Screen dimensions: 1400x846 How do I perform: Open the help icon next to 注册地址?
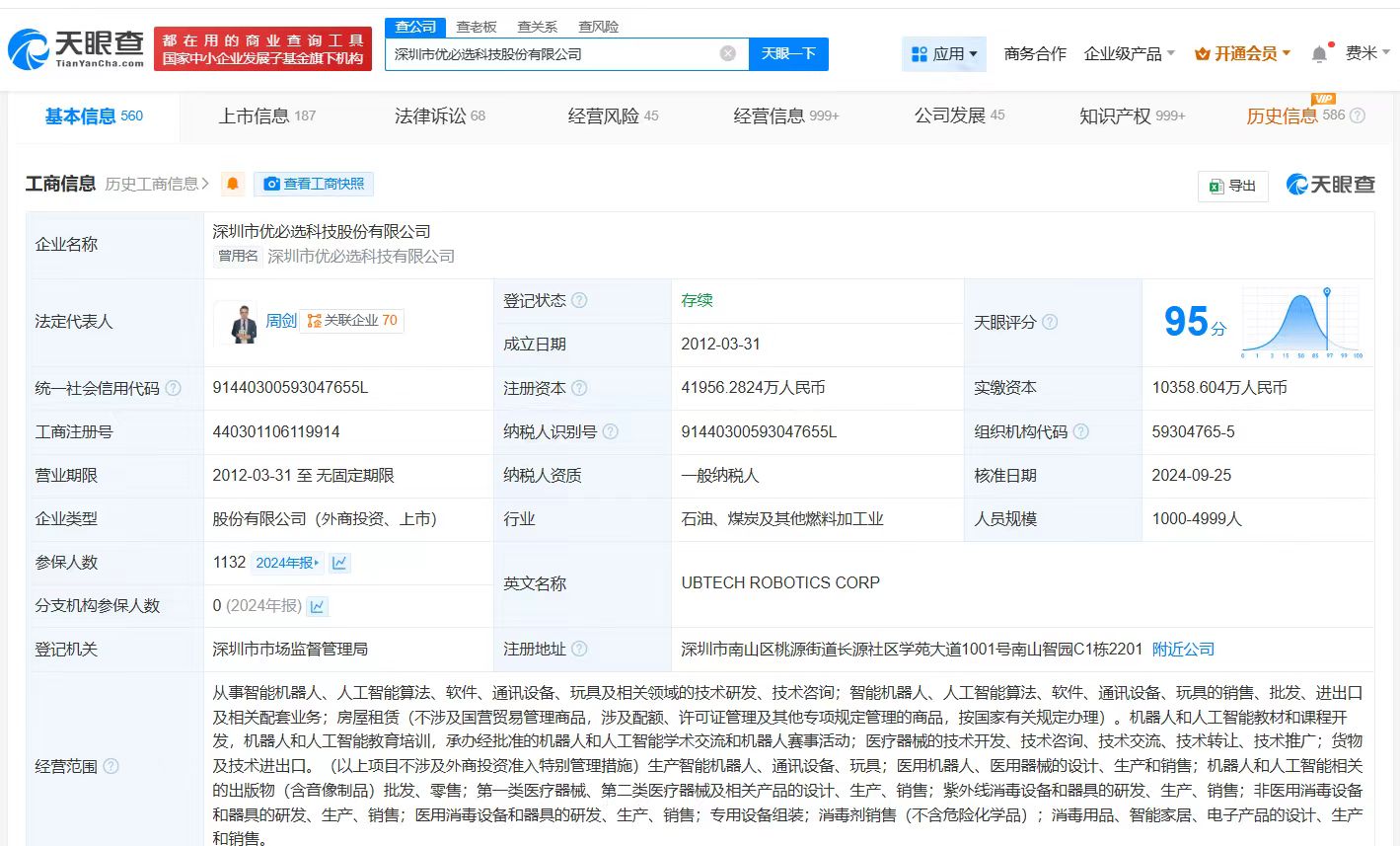point(579,649)
